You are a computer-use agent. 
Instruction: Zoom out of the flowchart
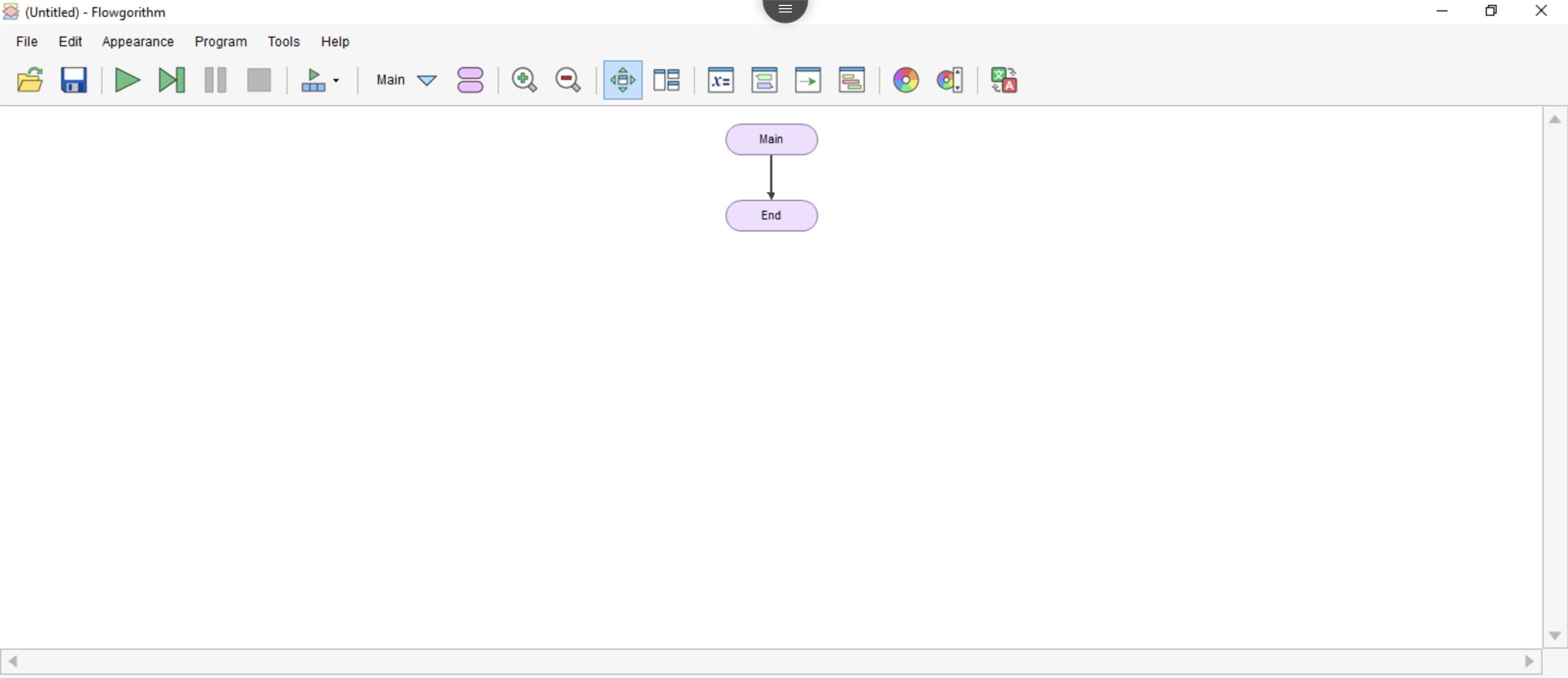(568, 80)
